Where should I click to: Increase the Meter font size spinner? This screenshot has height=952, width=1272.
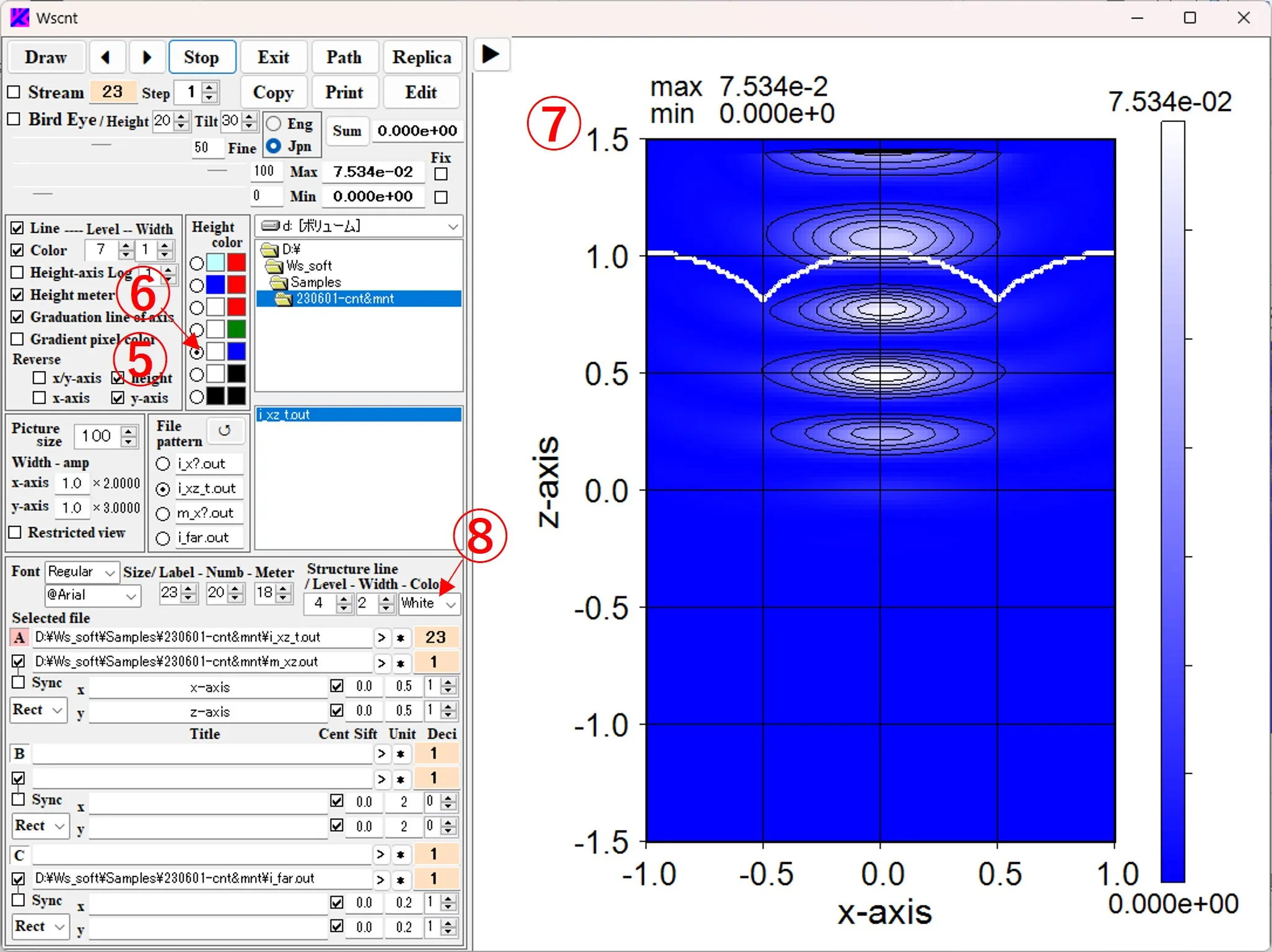[284, 588]
